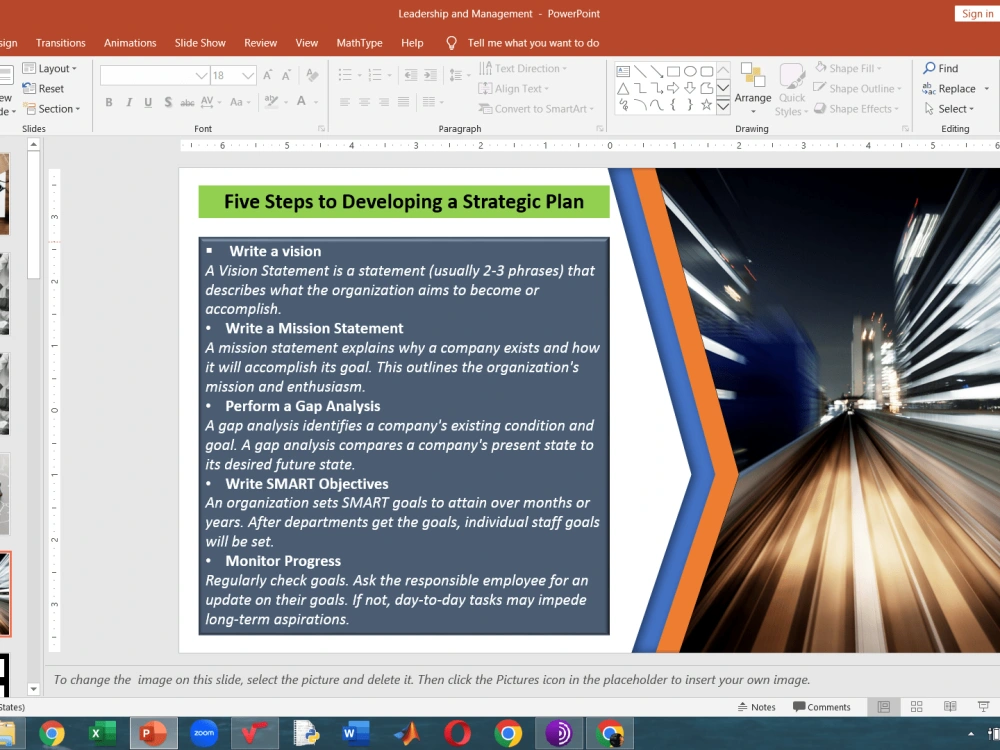Justify paragraph text
Image resolution: width=1000 pixels, height=750 pixels.
404,102
